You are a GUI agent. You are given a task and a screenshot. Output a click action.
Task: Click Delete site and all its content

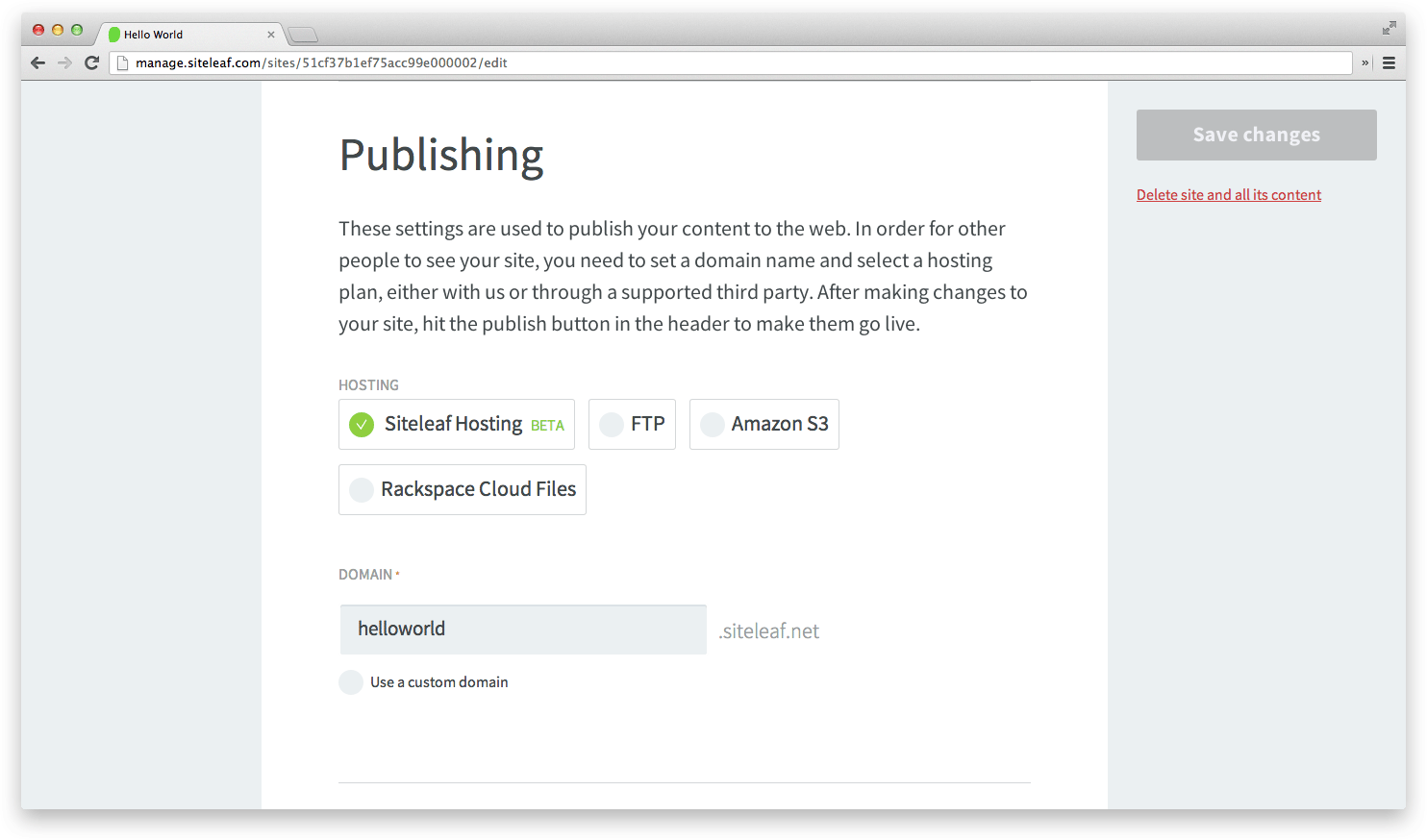point(1229,195)
